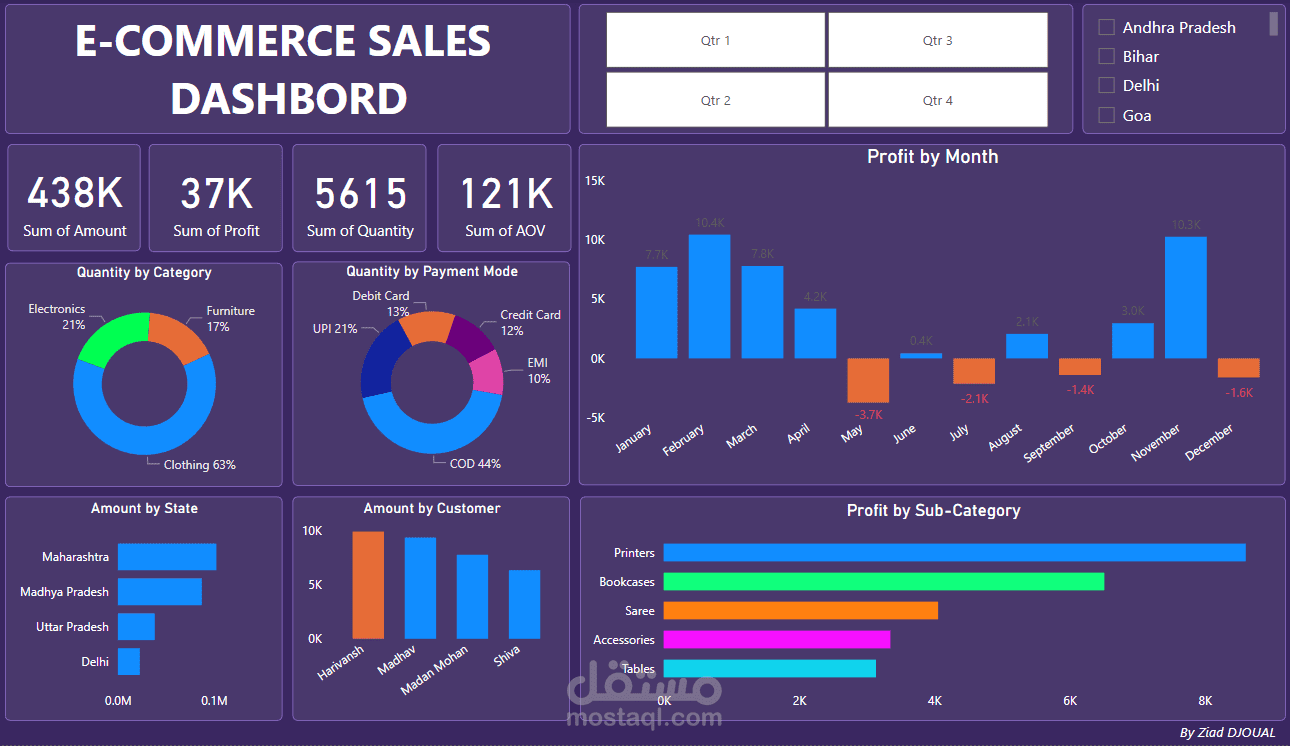Click the Maharashtra bar in Amount by State
The image size is (1290, 746).
[x=165, y=555]
